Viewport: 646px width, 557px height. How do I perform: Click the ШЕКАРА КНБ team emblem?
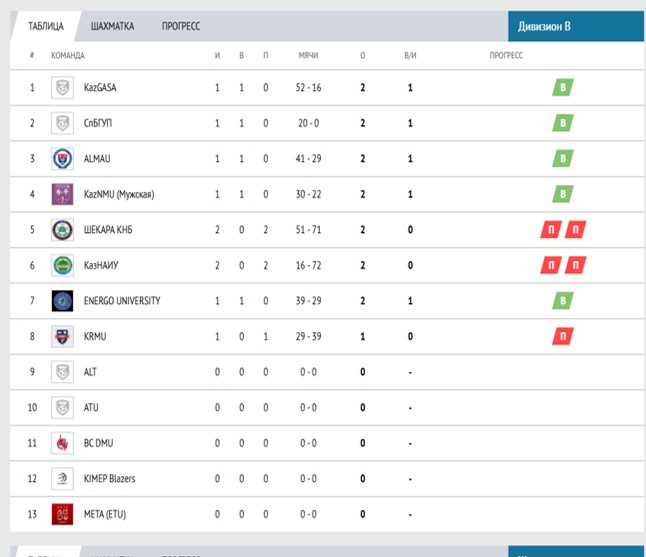63,230
